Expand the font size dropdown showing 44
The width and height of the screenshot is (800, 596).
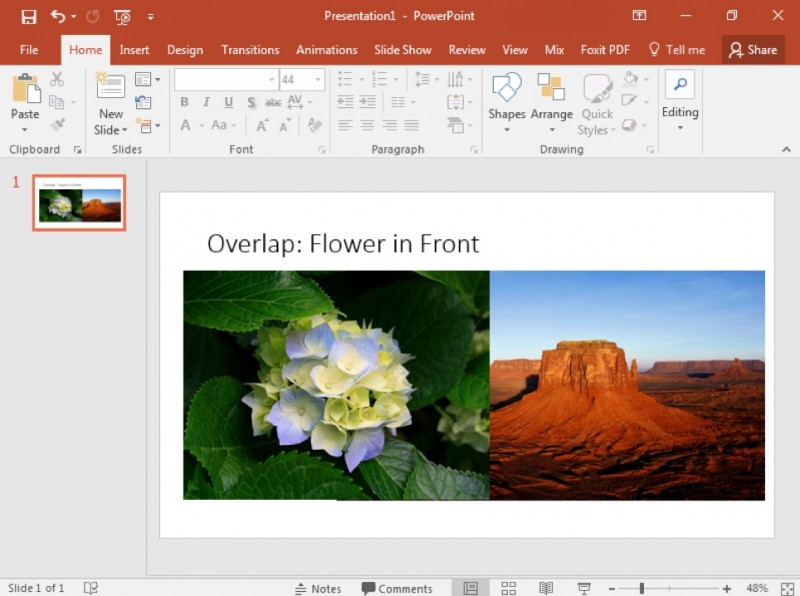pos(318,79)
